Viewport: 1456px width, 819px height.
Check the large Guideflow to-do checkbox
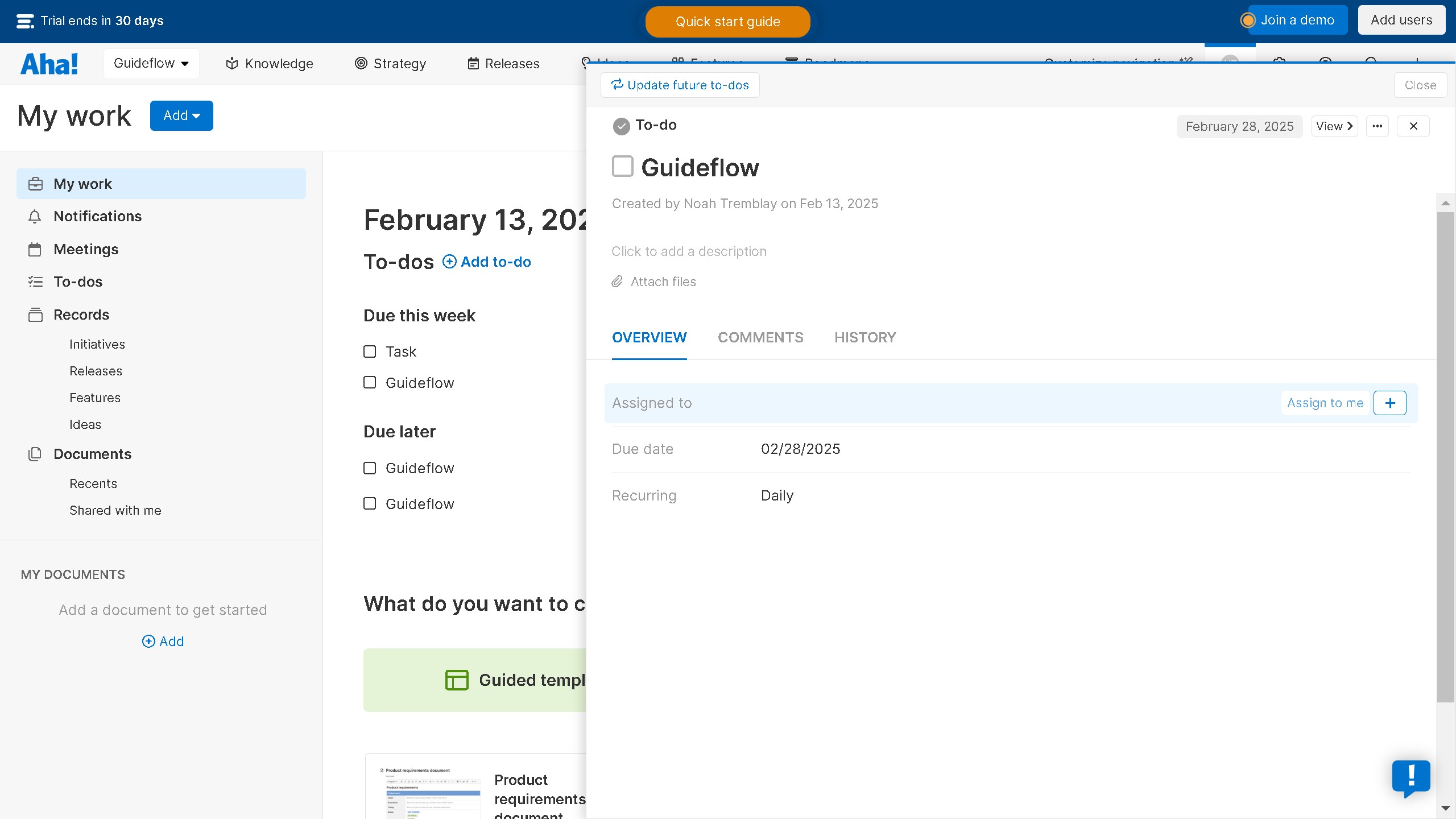[x=622, y=167]
